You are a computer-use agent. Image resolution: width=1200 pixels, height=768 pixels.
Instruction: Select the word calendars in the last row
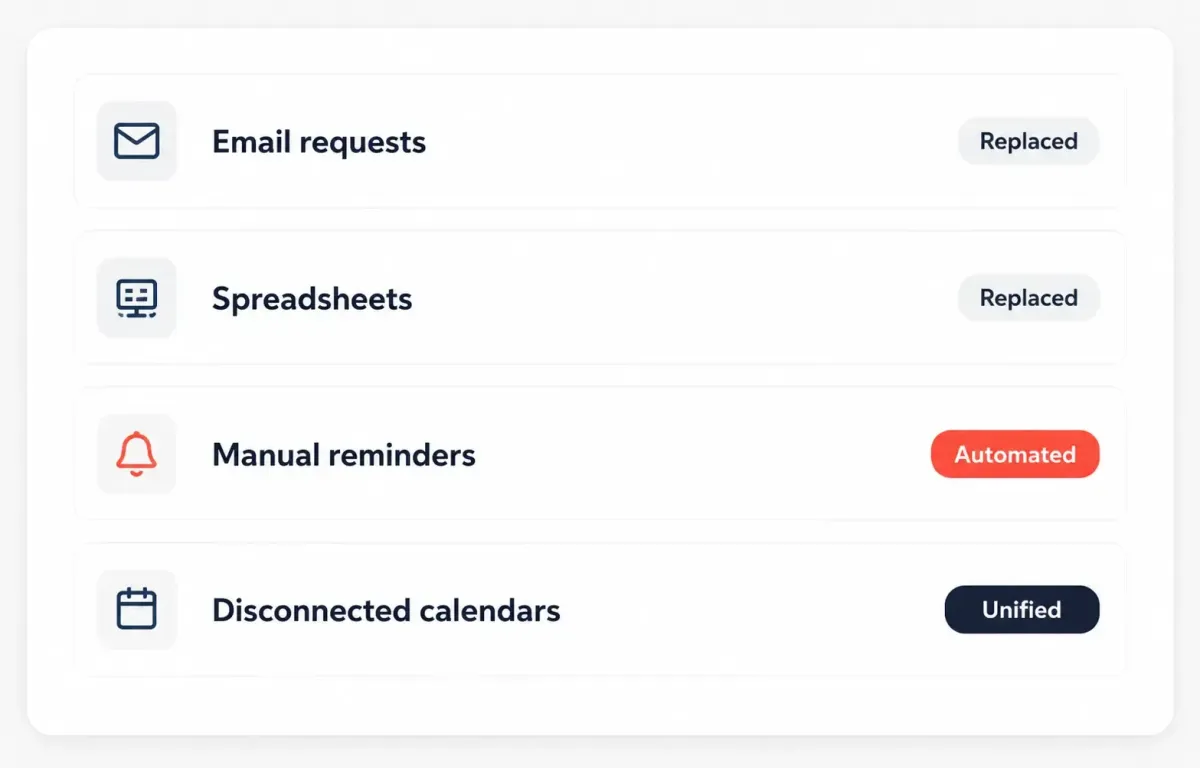[490, 610]
